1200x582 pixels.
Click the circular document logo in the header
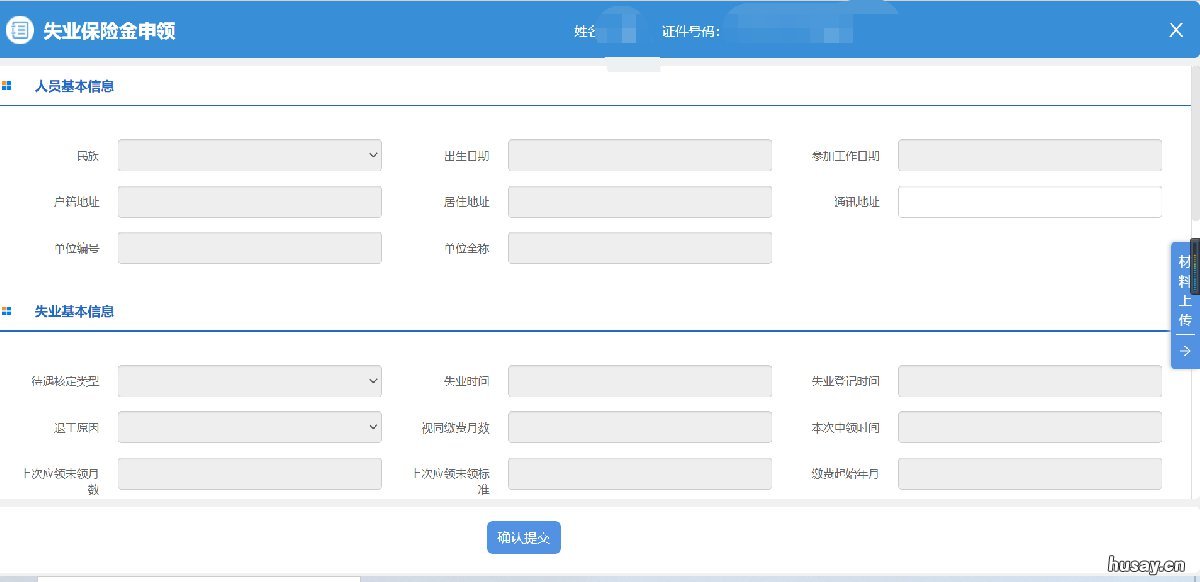pyautogui.click(x=20, y=29)
